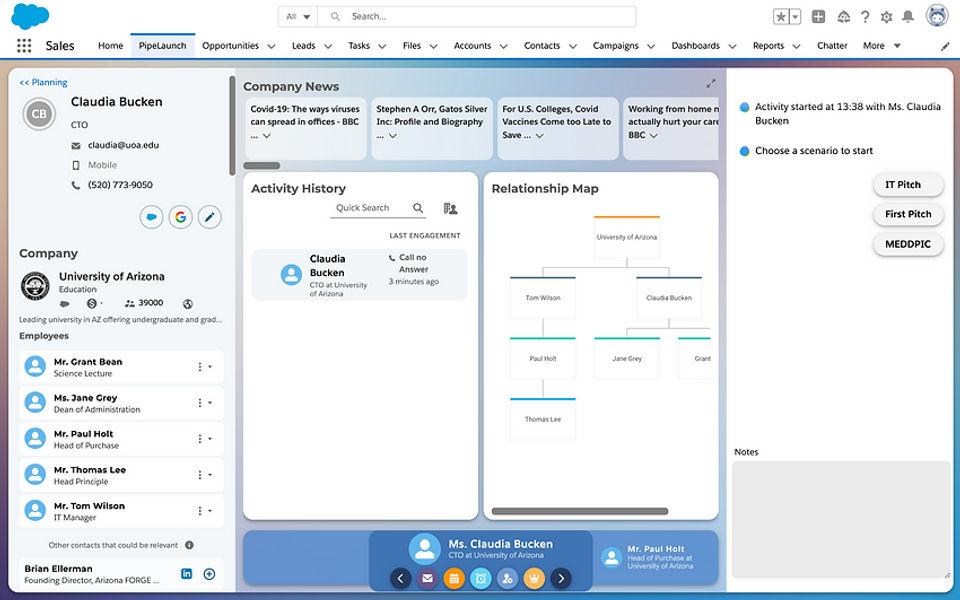
Task: Click inside the Notes text area
Action: tap(841, 518)
